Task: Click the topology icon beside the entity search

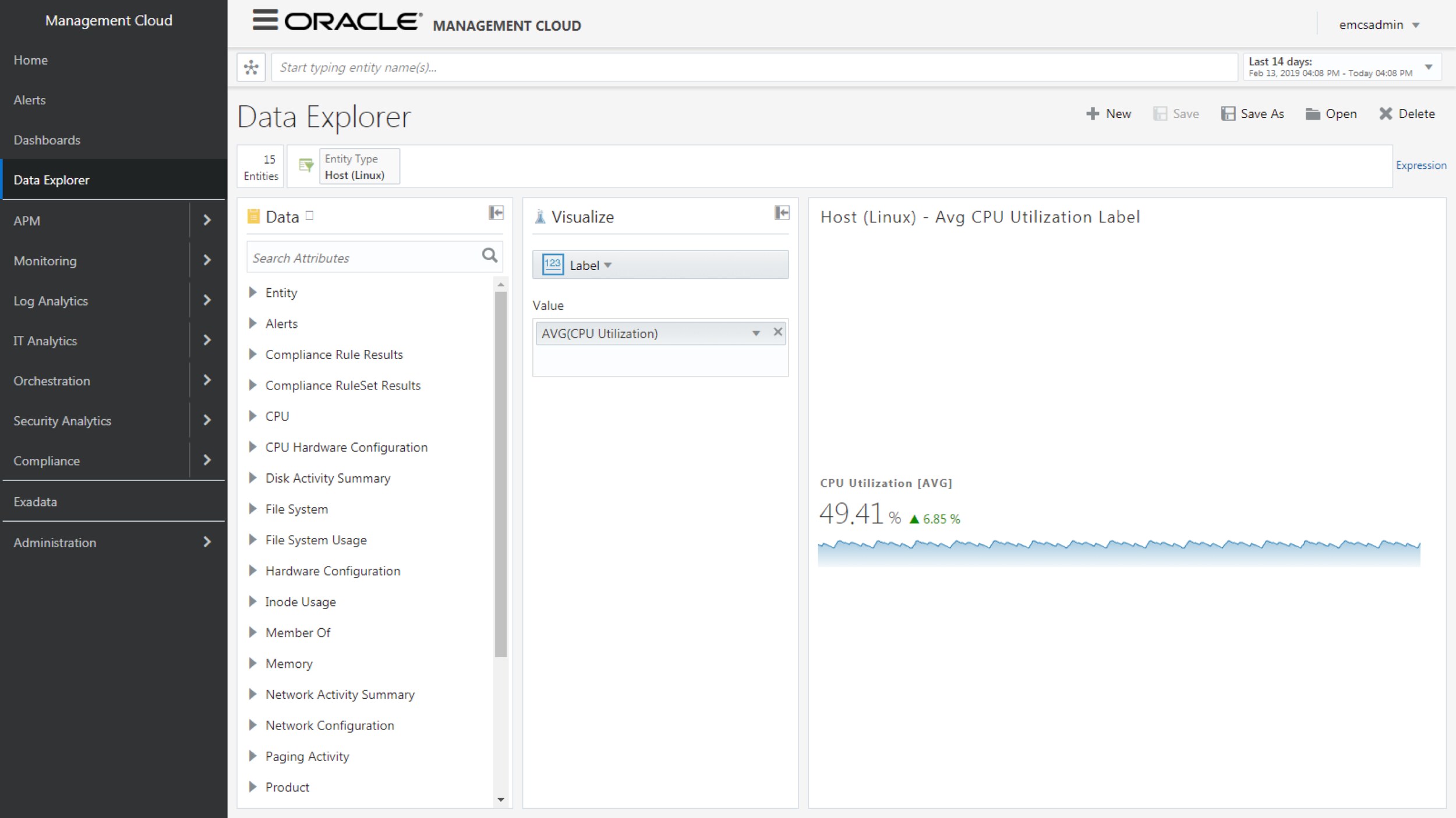Action: click(251, 68)
